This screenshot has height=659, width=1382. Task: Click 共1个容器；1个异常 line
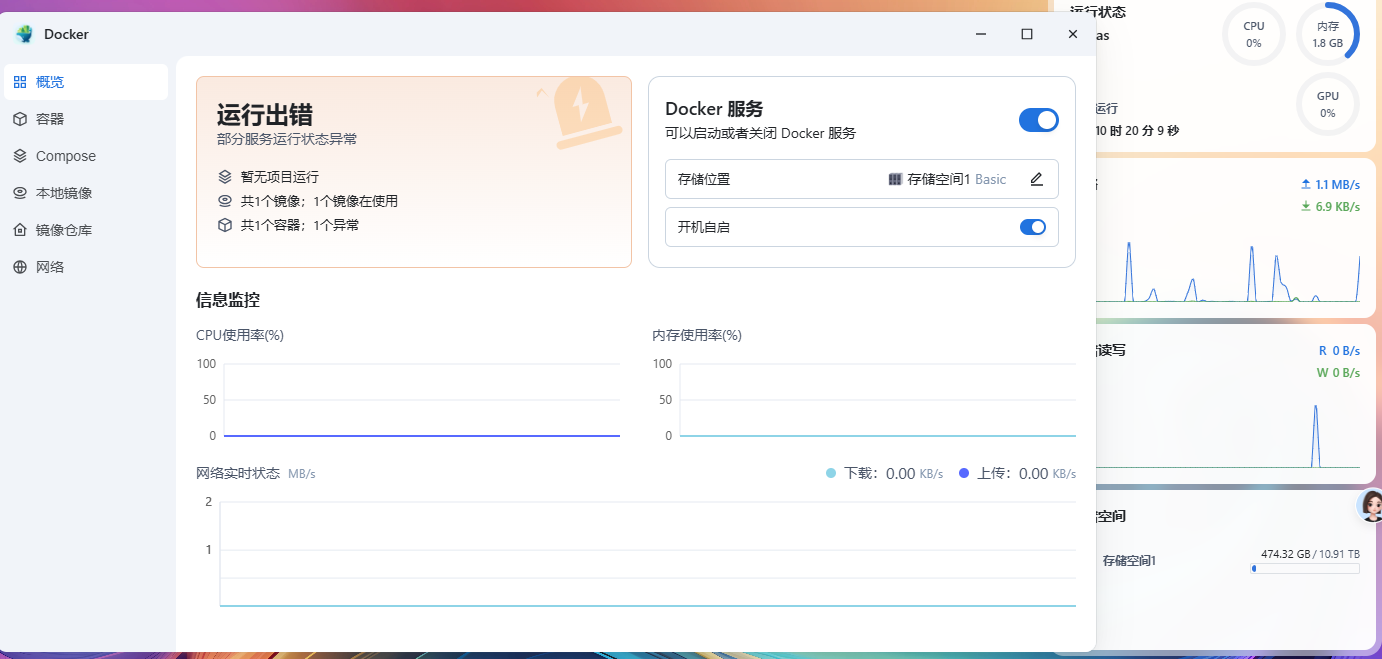[300, 225]
